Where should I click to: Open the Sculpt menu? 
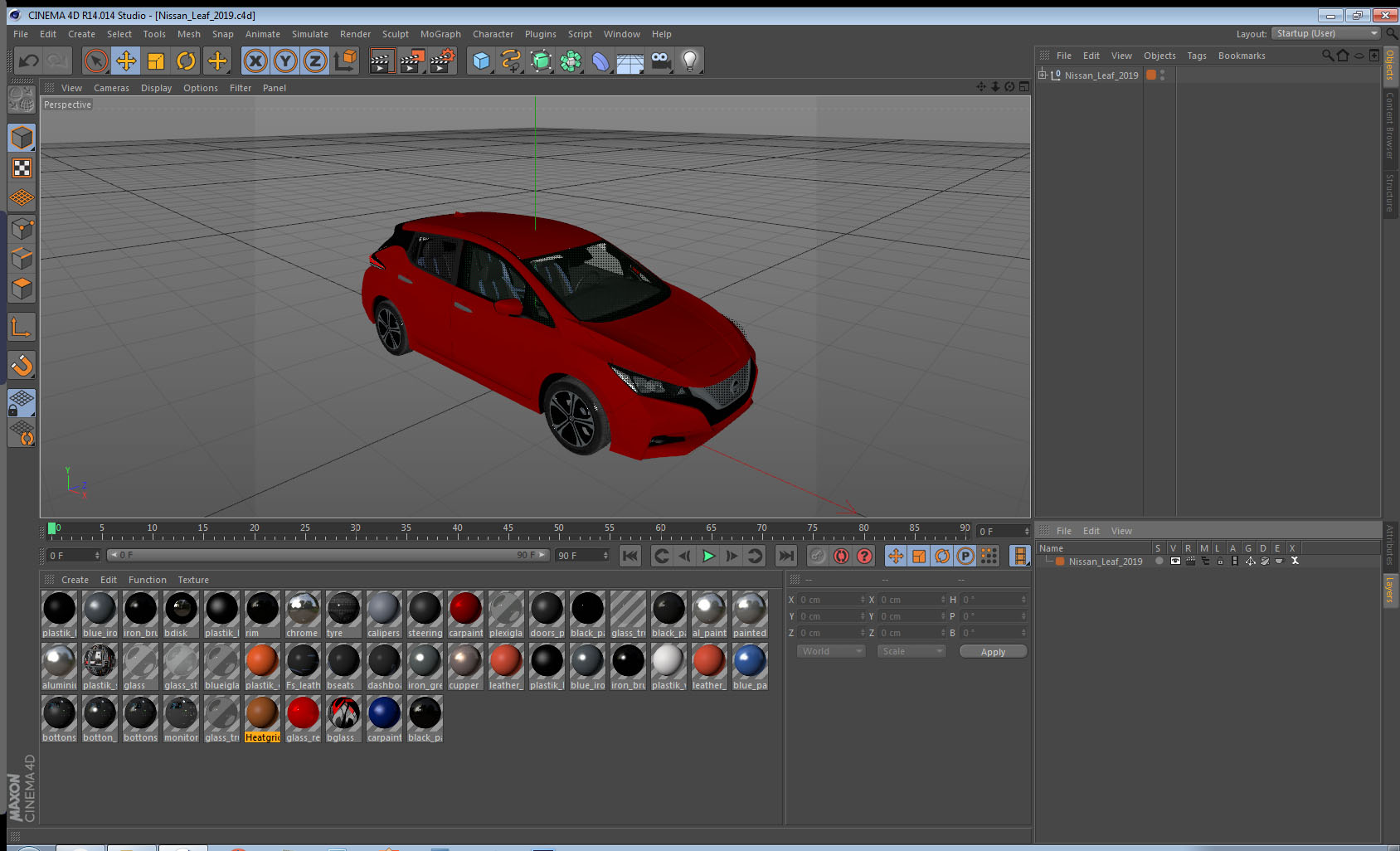(396, 34)
